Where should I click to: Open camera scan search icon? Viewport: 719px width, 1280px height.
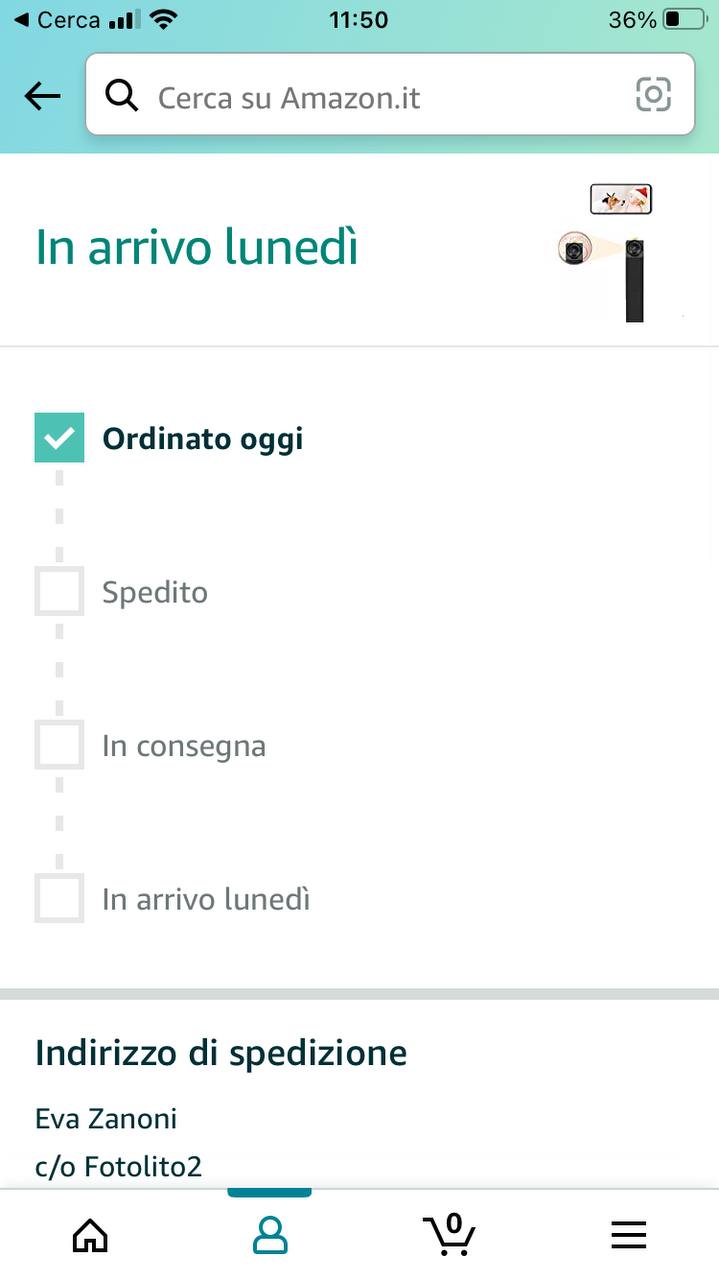point(653,95)
